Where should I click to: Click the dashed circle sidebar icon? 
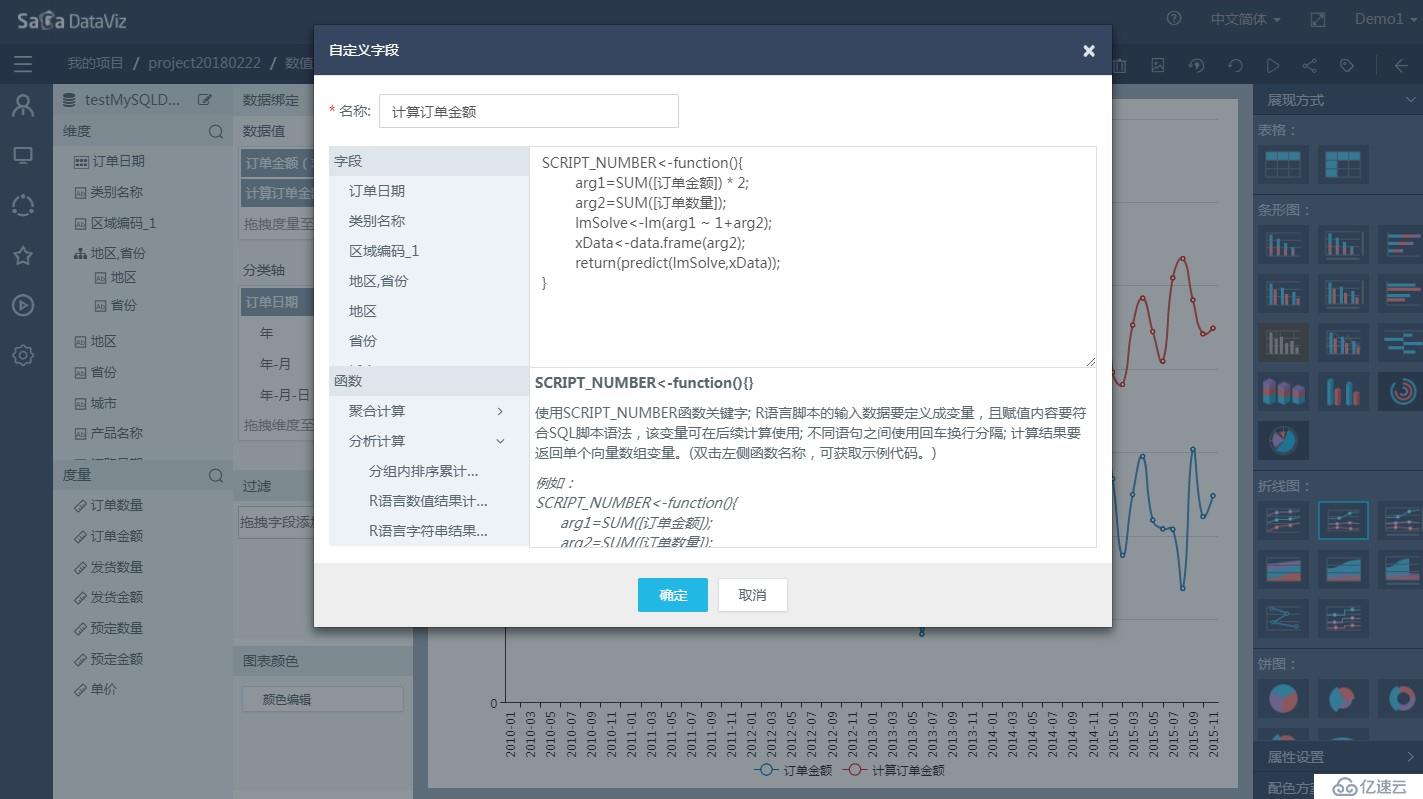pos(23,206)
